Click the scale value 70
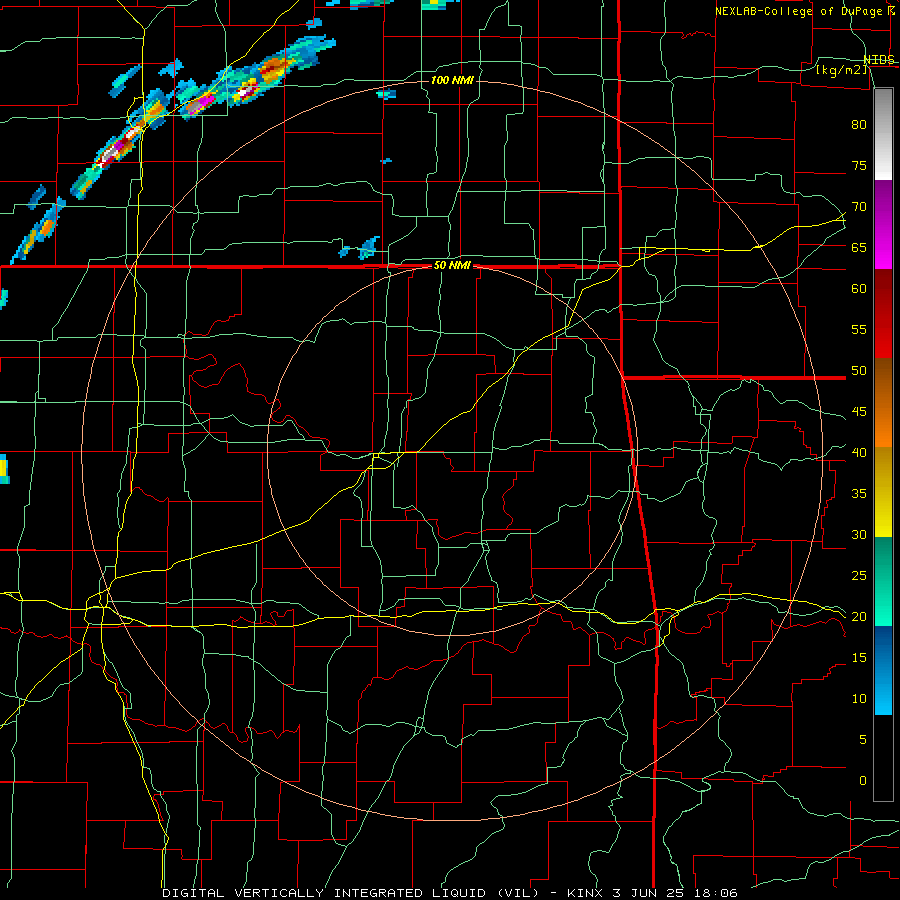This screenshot has width=900, height=900. (x=859, y=207)
